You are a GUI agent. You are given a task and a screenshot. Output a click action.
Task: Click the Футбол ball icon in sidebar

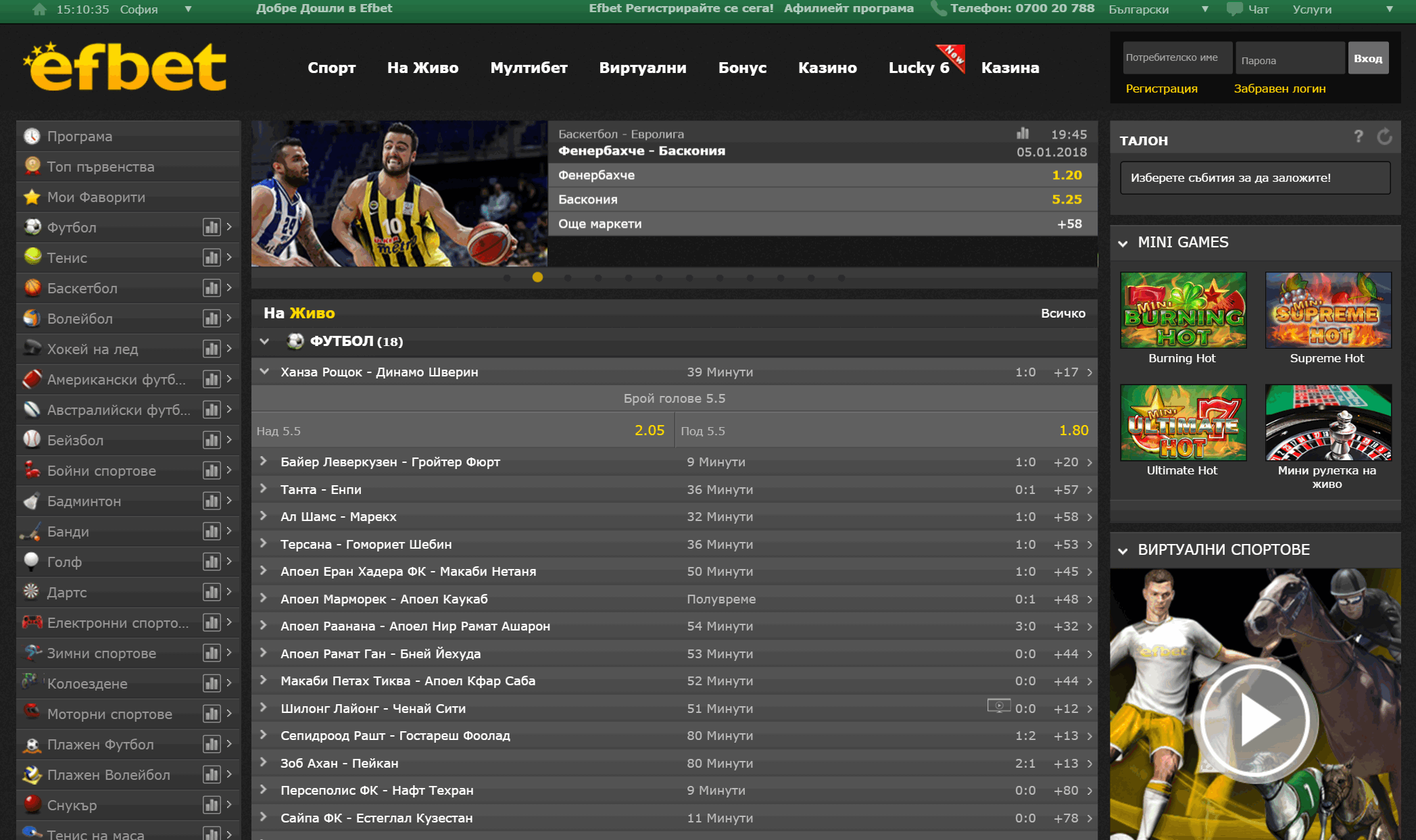pos(32,227)
